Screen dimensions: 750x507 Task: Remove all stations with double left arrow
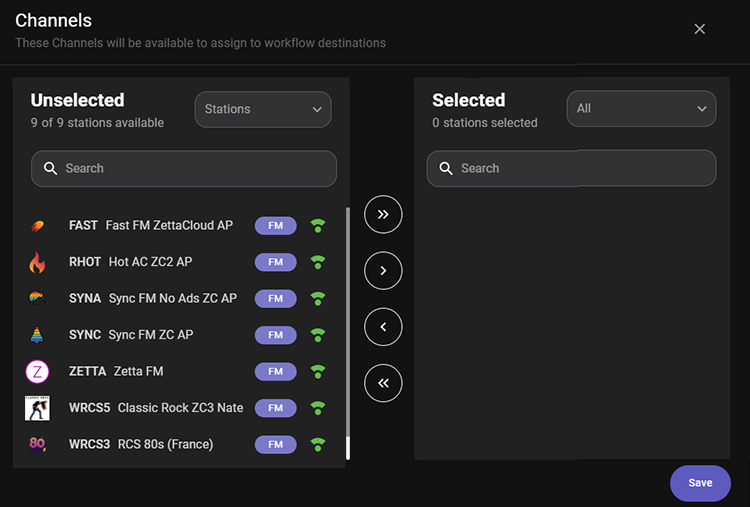point(383,382)
